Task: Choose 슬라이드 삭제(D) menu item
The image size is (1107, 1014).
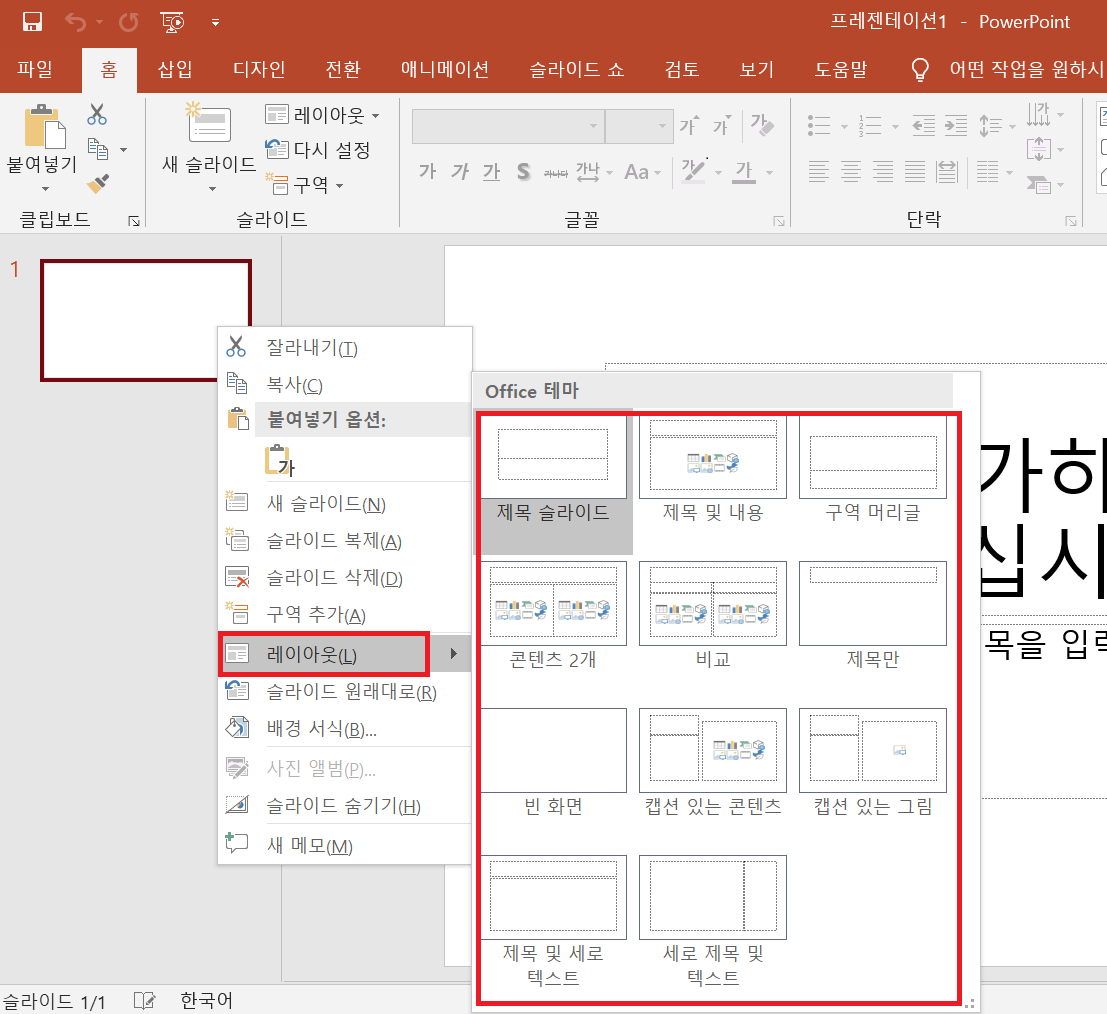Action: [345, 578]
